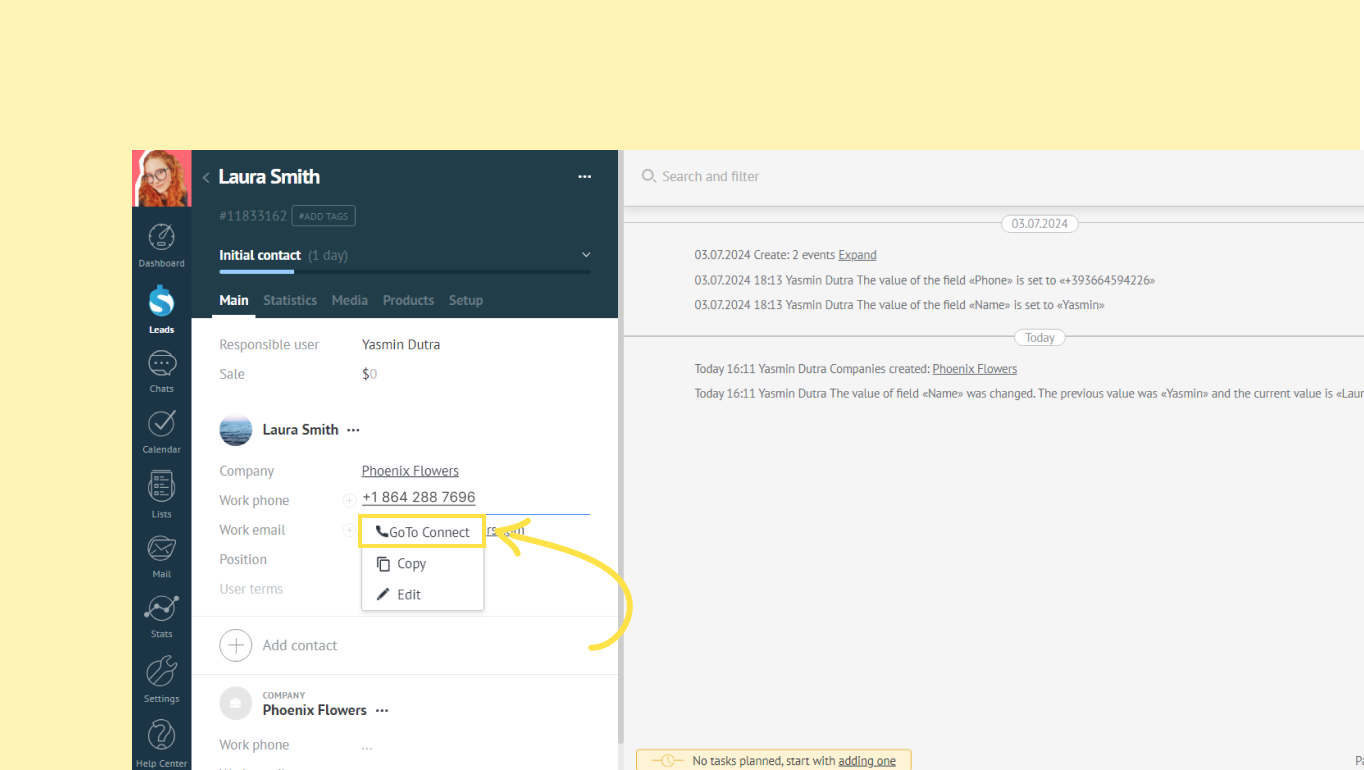This screenshot has width=1364, height=770.
Task: Click the add contact plus circle icon
Action: 236,646
